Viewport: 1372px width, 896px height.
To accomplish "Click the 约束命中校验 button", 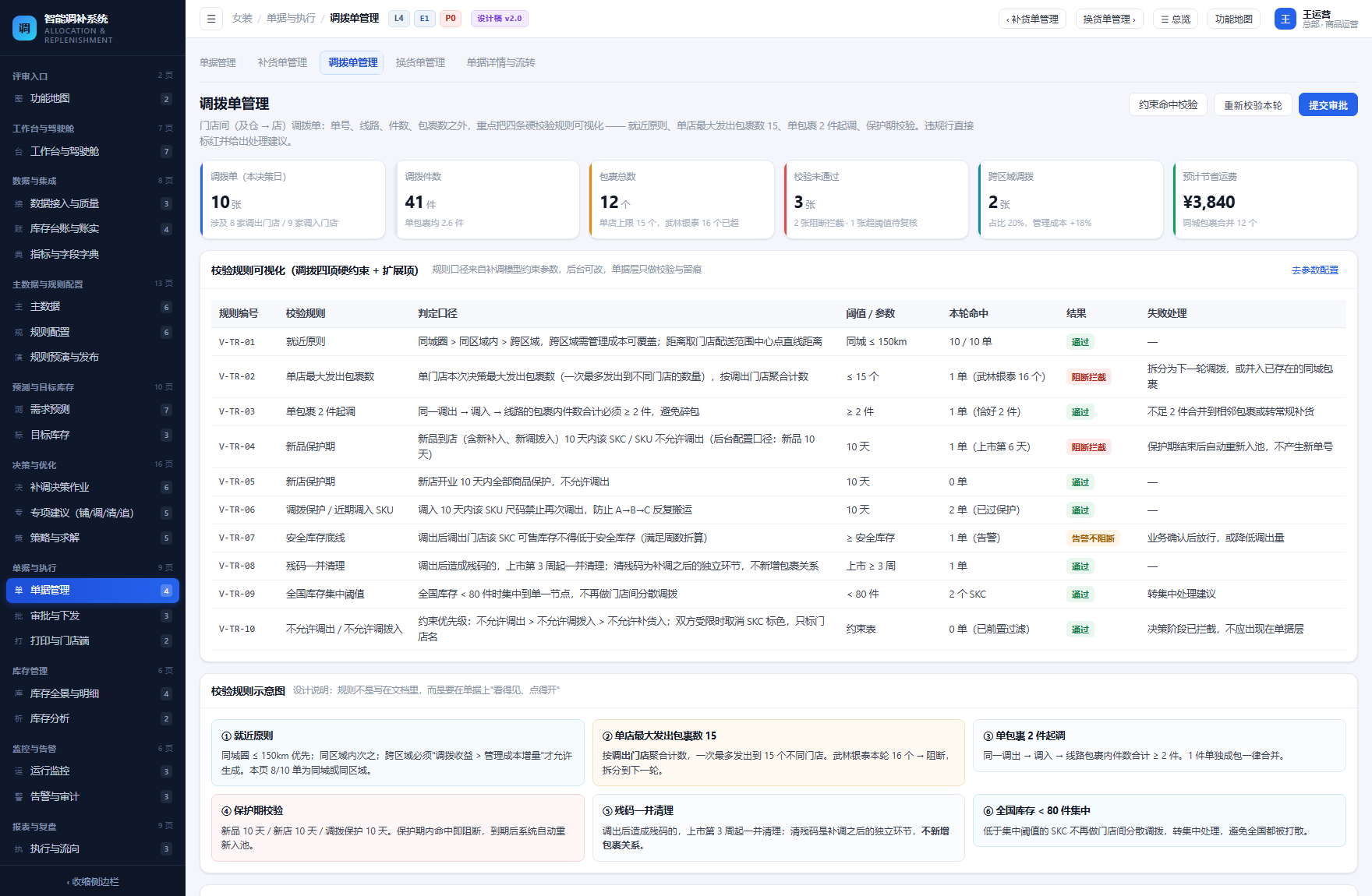I will pyautogui.click(x=1168, y=104).
